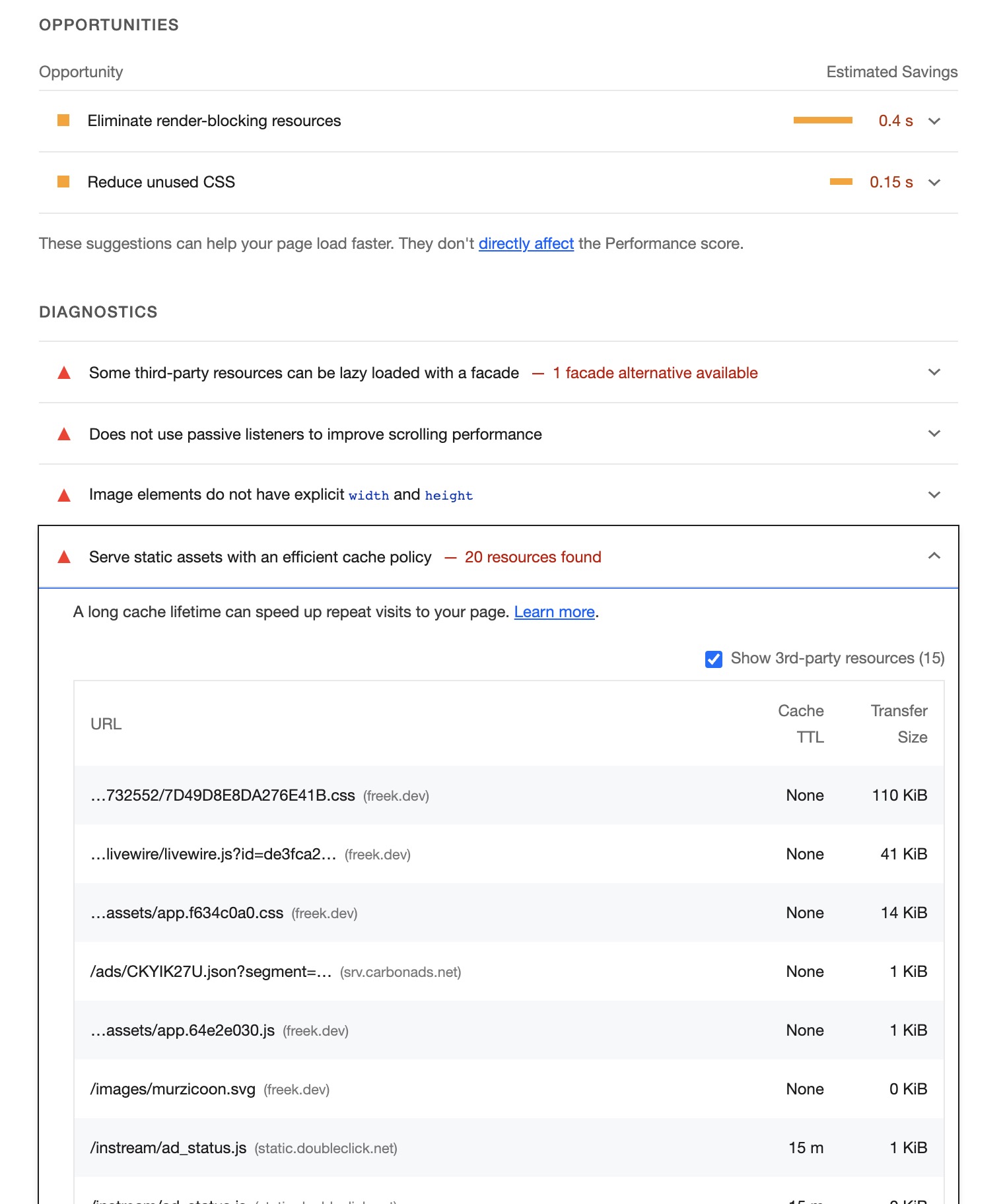The height and width of the screenshot is (1204, 1005).
Task: Click red triangle beside passive listeners audit
Action: [x=64, y=434]
